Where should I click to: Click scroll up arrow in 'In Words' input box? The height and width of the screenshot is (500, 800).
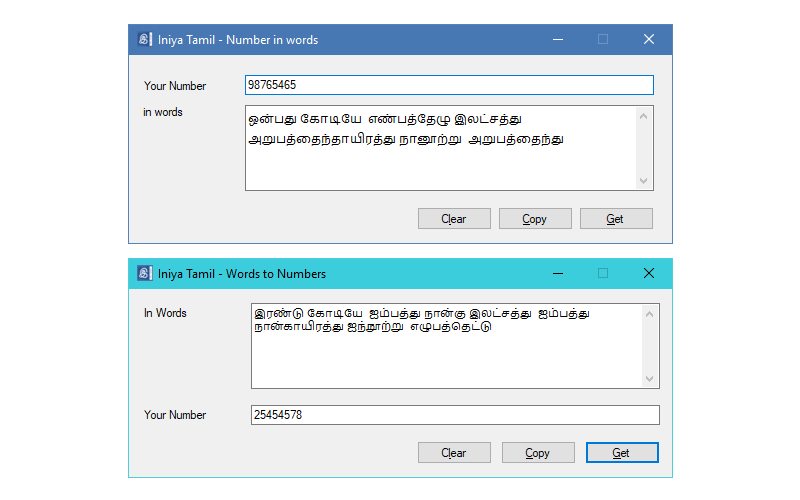point(649,315)
